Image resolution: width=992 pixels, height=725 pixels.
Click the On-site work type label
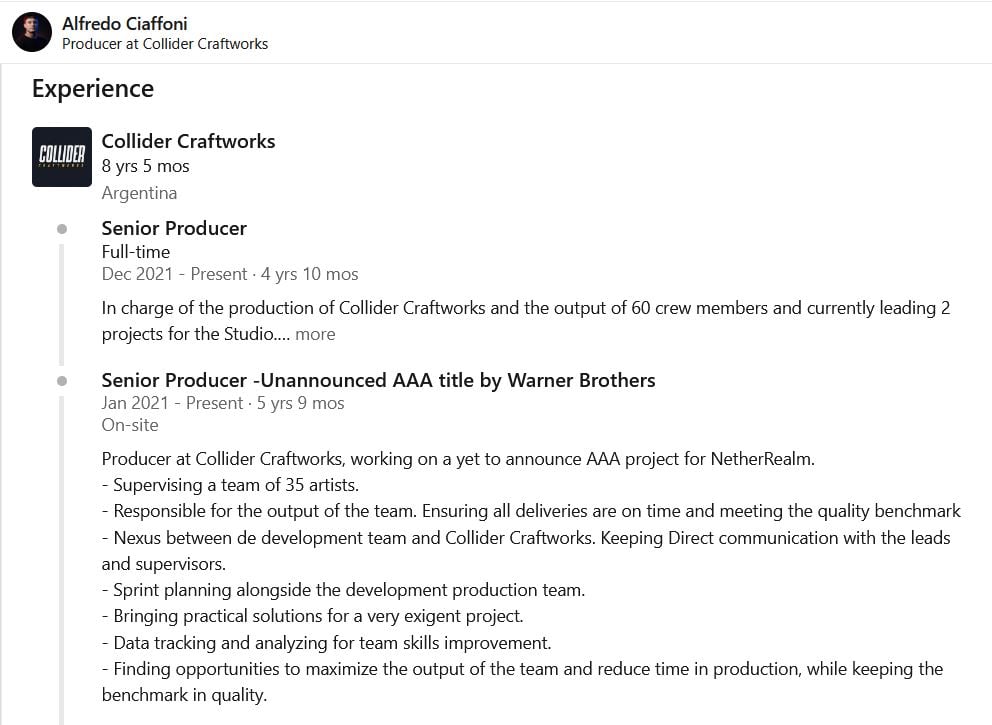130,425
